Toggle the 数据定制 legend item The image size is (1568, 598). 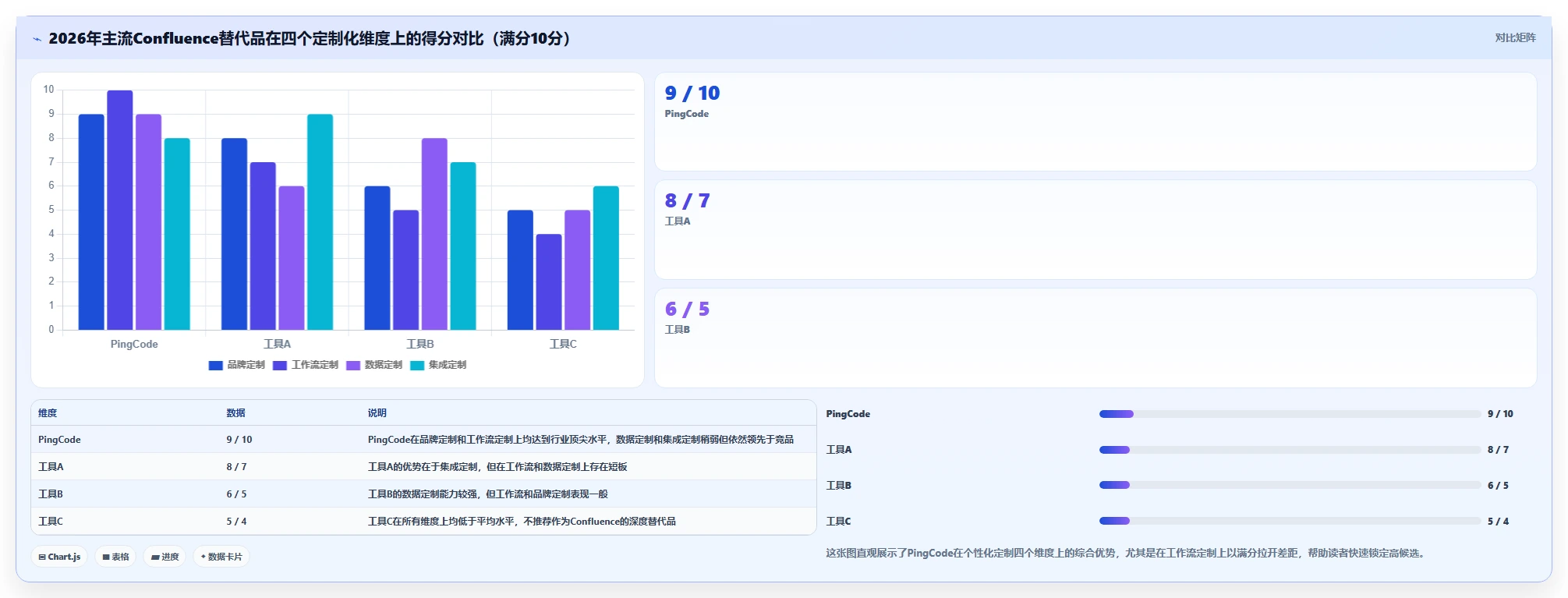(x=374, y=365)
